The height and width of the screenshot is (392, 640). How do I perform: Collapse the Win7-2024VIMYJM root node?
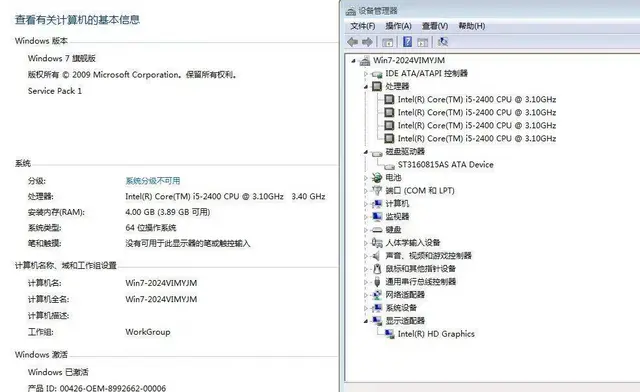(353, 61)
